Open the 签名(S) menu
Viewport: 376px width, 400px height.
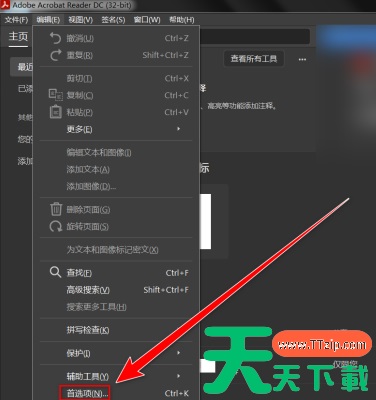pyautogui.click(x=113, y=20)
